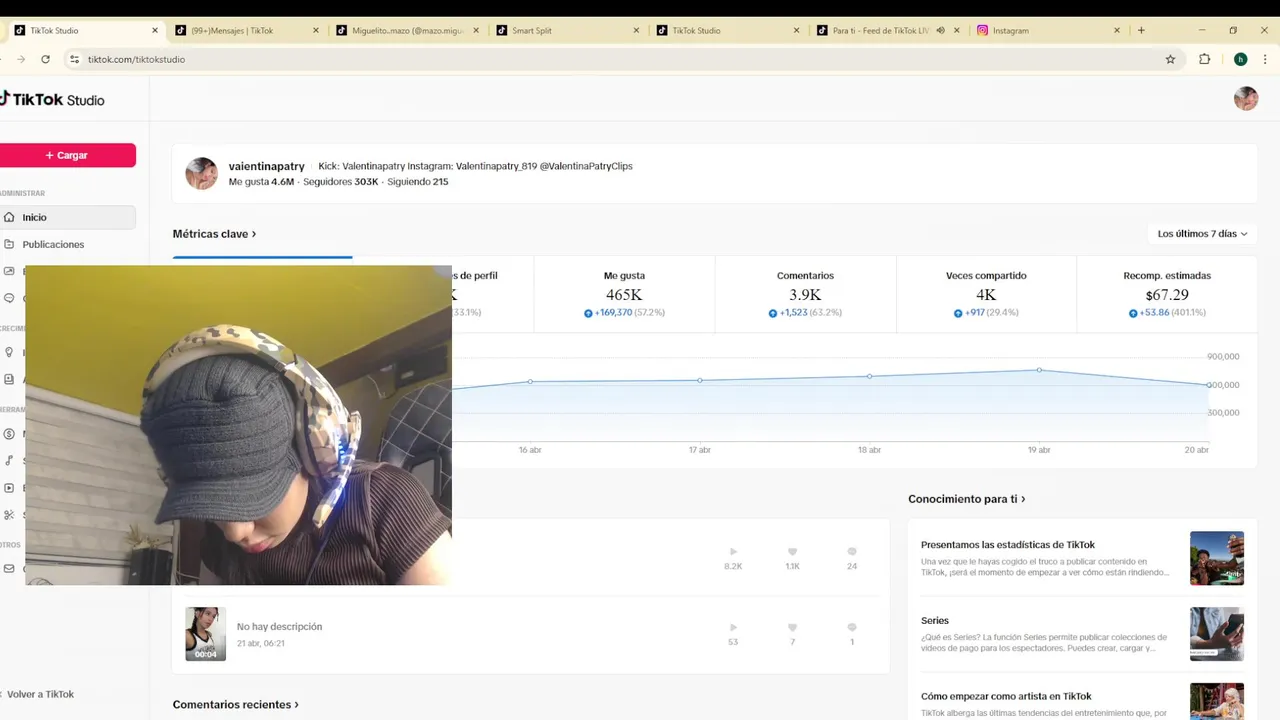Open a new browser tab
Image resolution: width=1280 pixels, height=720 pixels.
[x=1141, y=30]
